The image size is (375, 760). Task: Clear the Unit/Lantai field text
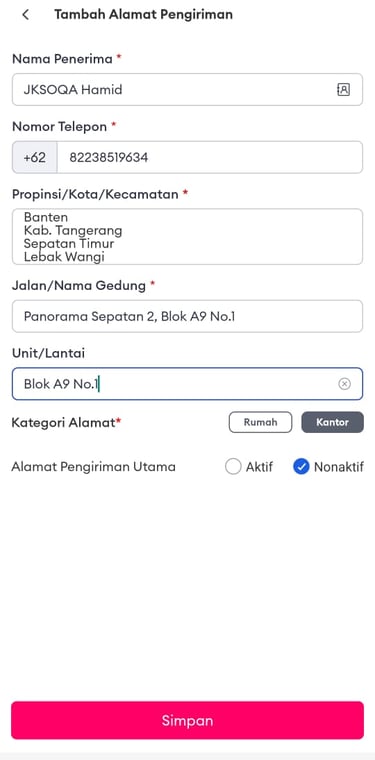(x=344, y=384)
